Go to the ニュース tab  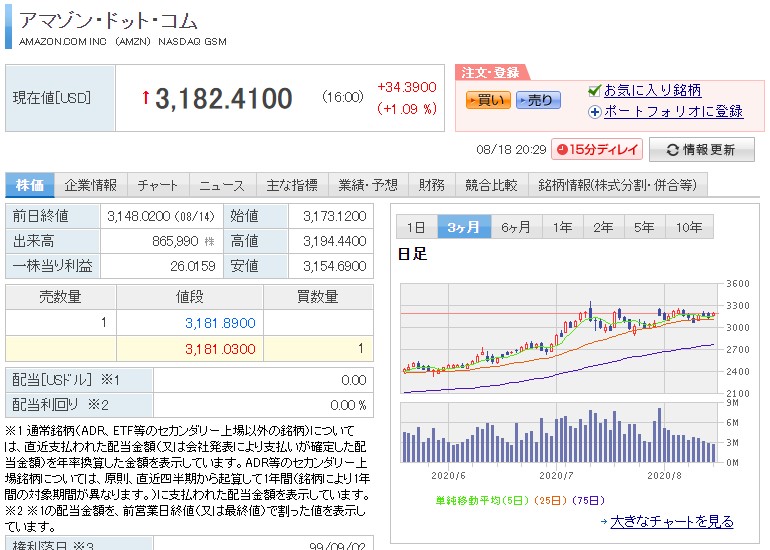coord(222,185)
